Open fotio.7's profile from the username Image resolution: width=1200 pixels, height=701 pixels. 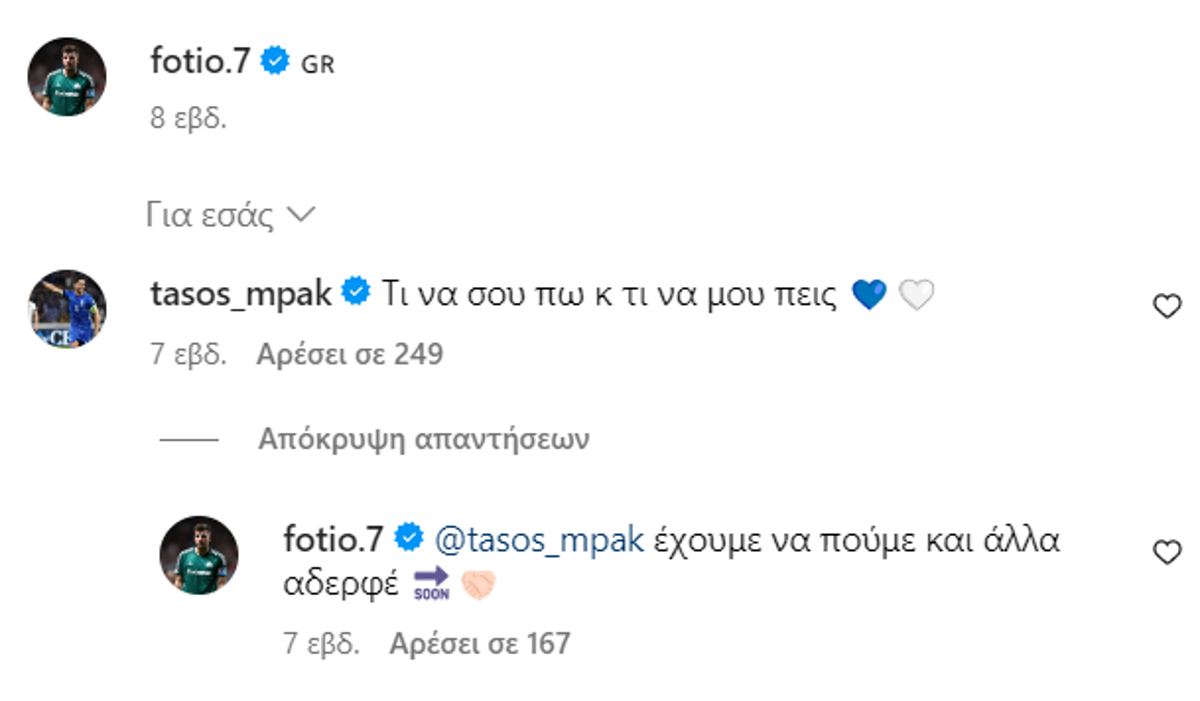click(198, 60)
